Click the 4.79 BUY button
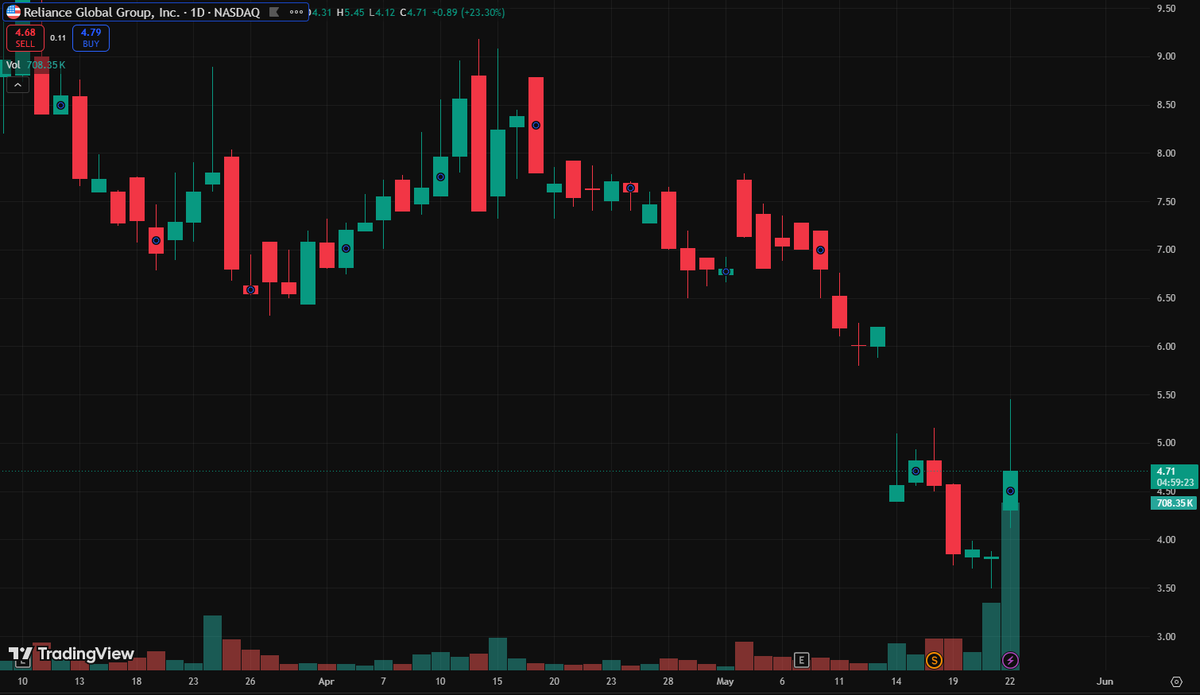 [x=91, y=38]
